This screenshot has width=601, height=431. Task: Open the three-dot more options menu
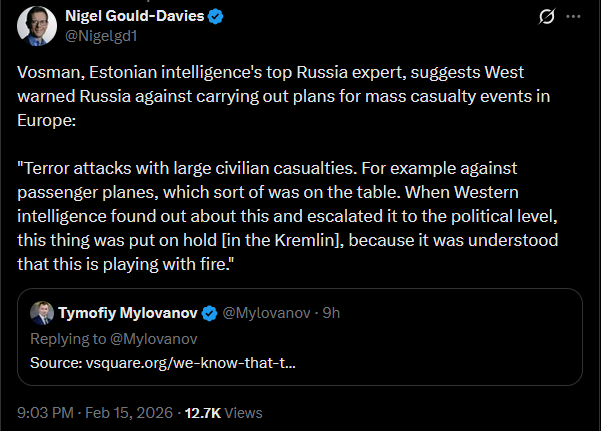[573, 16]
